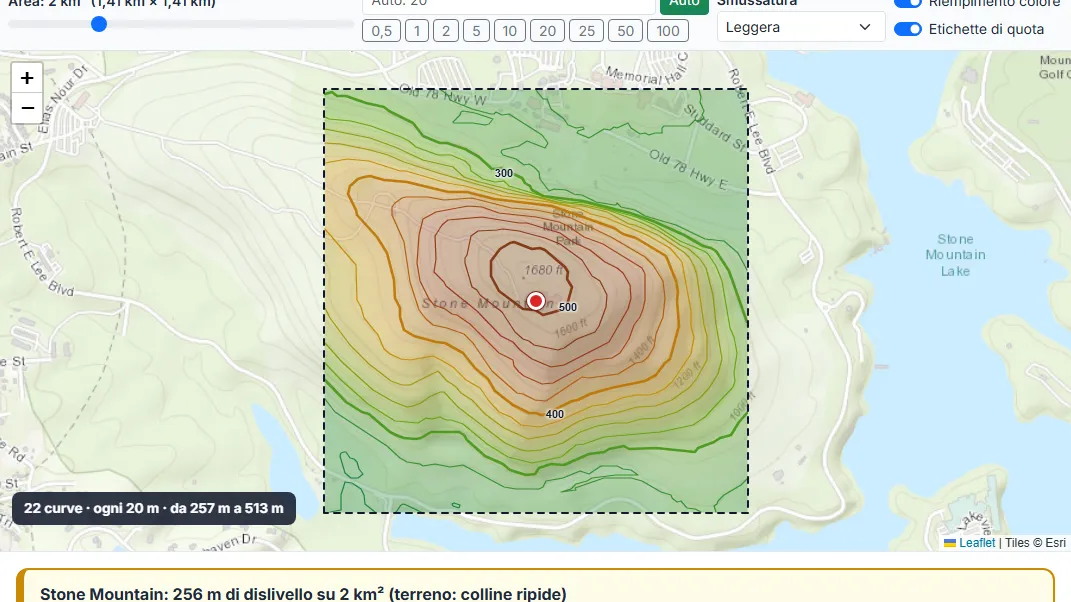The image size is (1071, 602).
Task: Set contour interval to 100
Action: click(x=668, y=31)
